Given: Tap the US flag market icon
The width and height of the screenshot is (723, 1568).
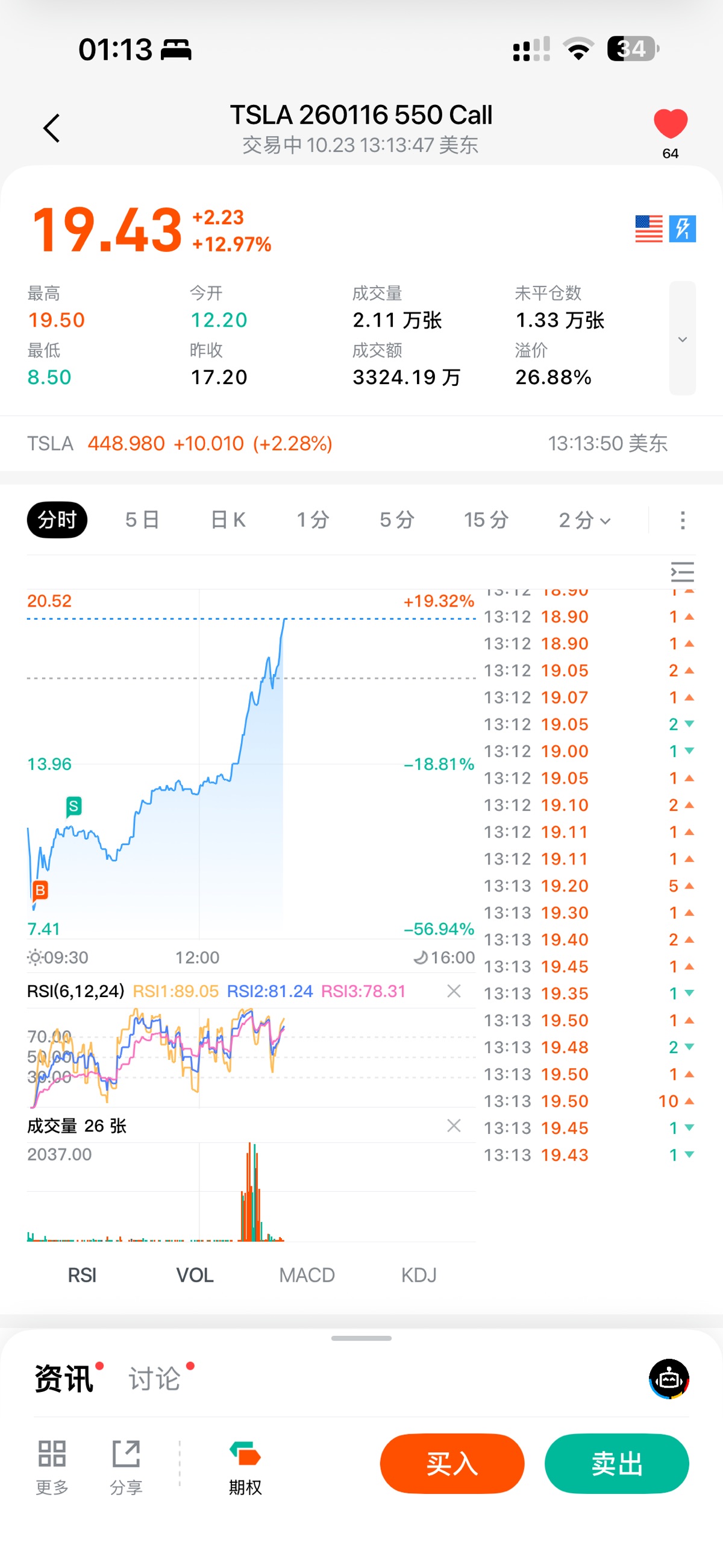Looking at the screenshot, I should 648,229.
